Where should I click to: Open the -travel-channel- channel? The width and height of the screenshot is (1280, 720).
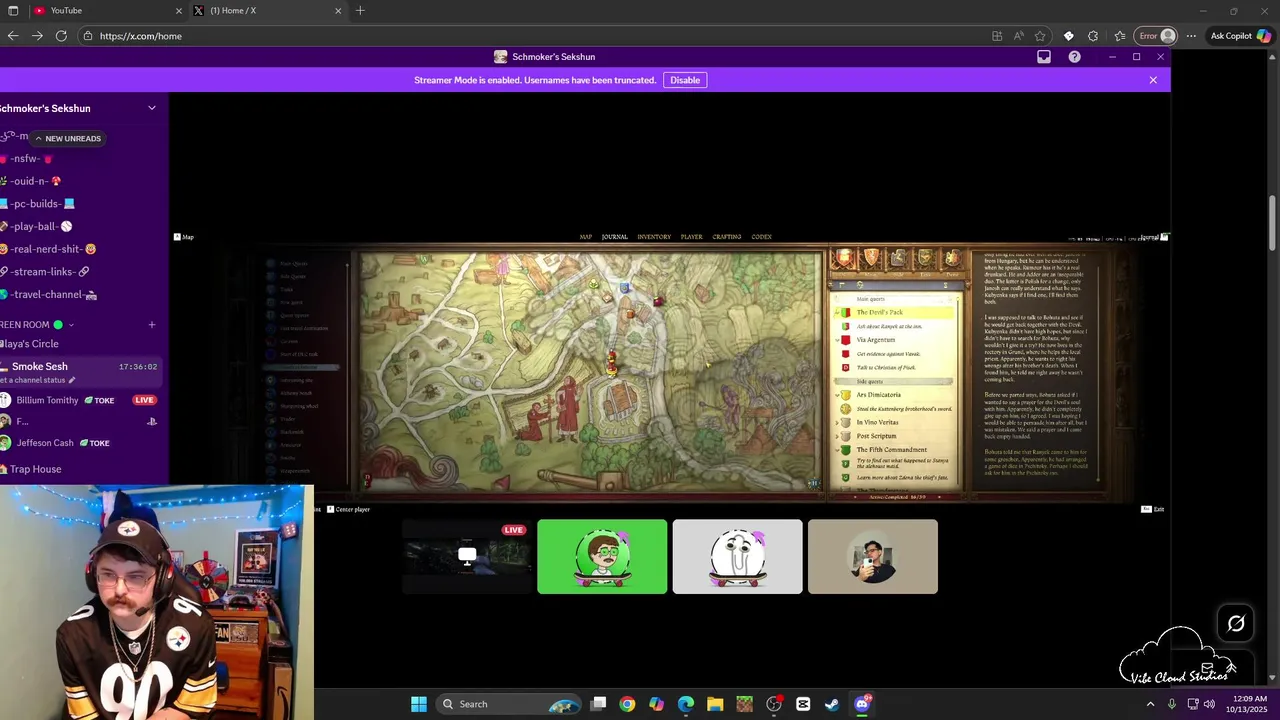point(49,295)
